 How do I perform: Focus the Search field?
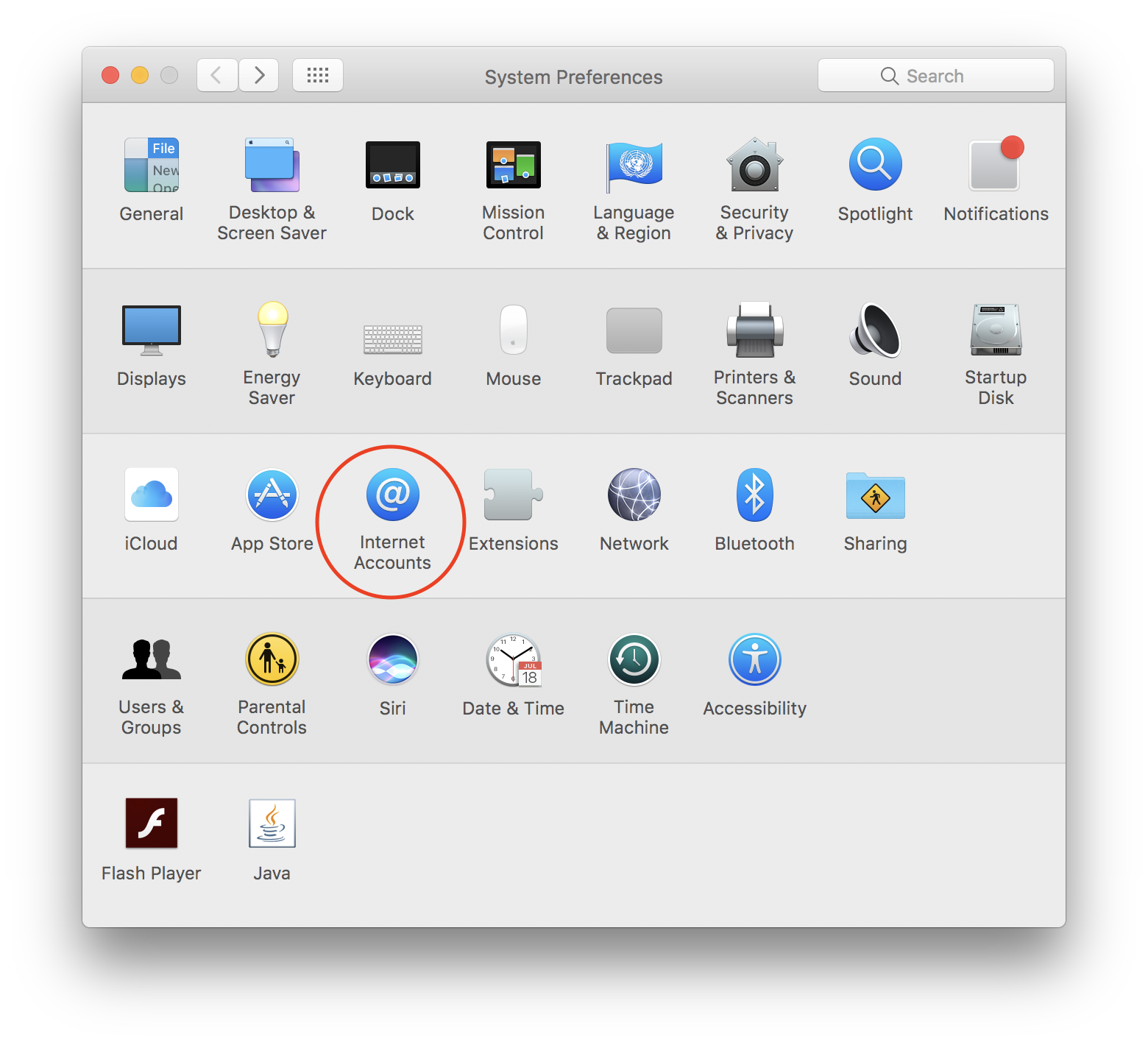tap(936, 75)
